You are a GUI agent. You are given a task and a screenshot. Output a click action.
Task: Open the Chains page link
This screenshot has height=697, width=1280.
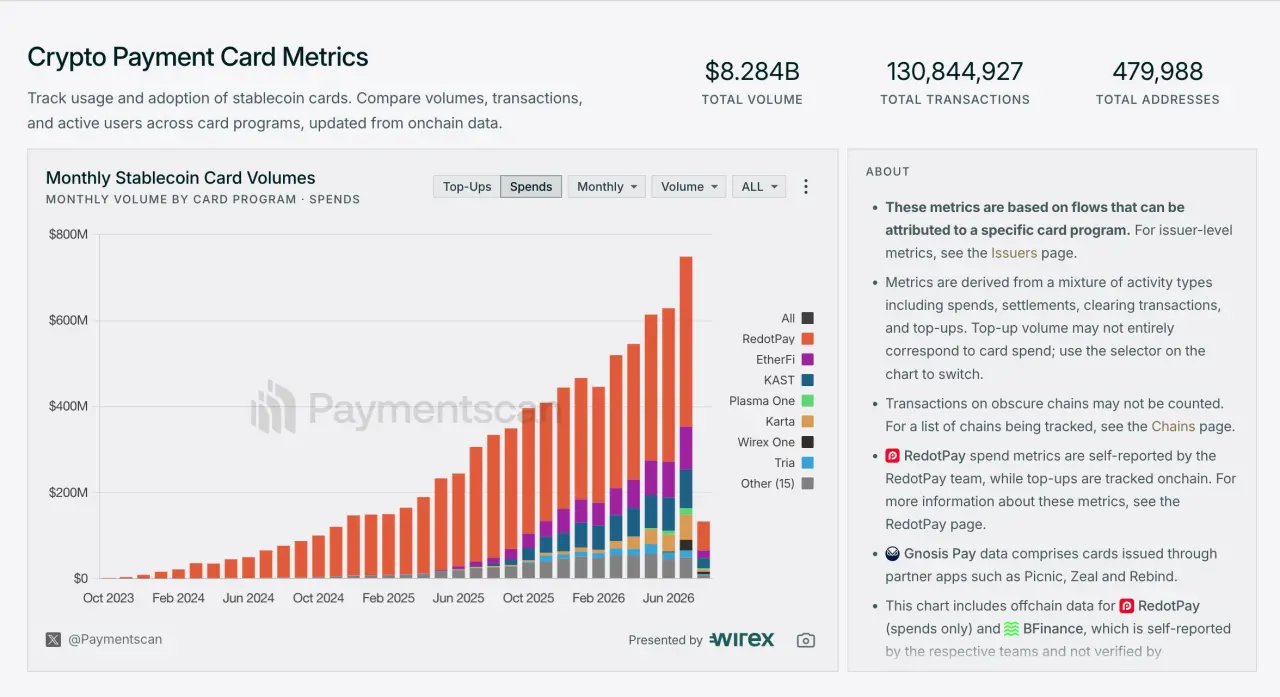click(x=1173, y=426)
